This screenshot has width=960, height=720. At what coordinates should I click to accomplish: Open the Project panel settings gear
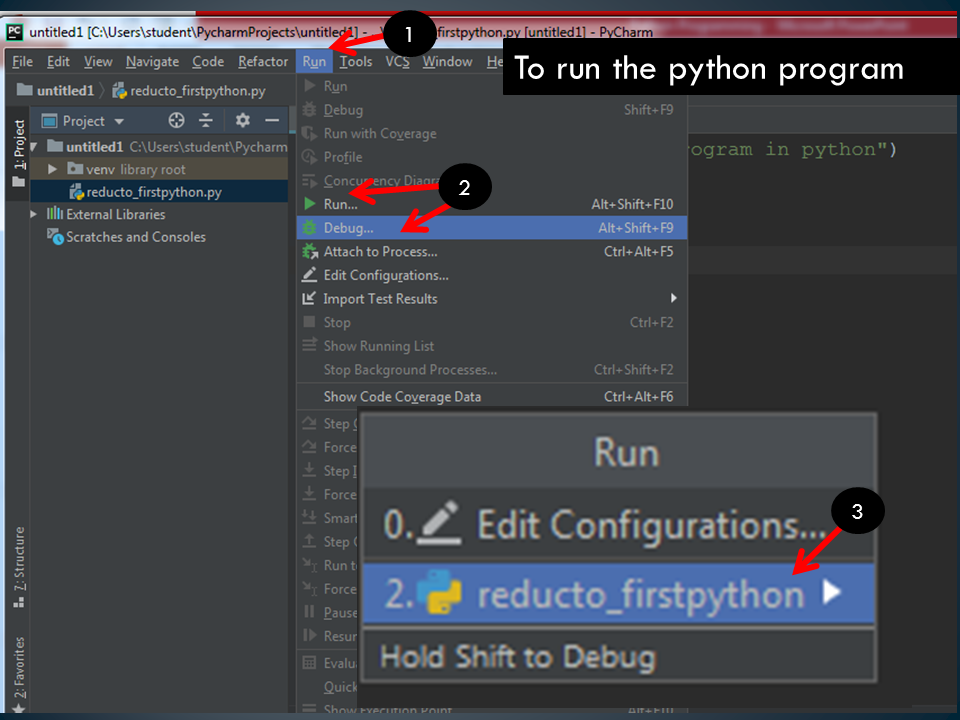pos(240,120)
